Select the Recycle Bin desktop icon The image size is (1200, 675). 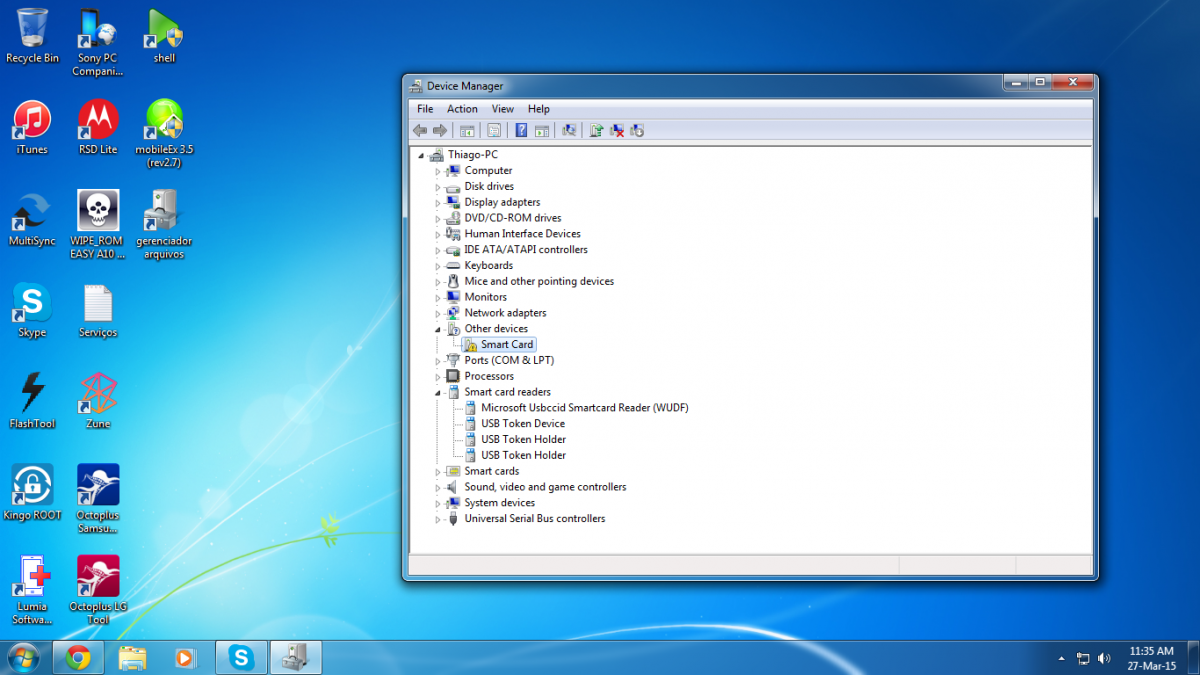[x=32, y=36]
